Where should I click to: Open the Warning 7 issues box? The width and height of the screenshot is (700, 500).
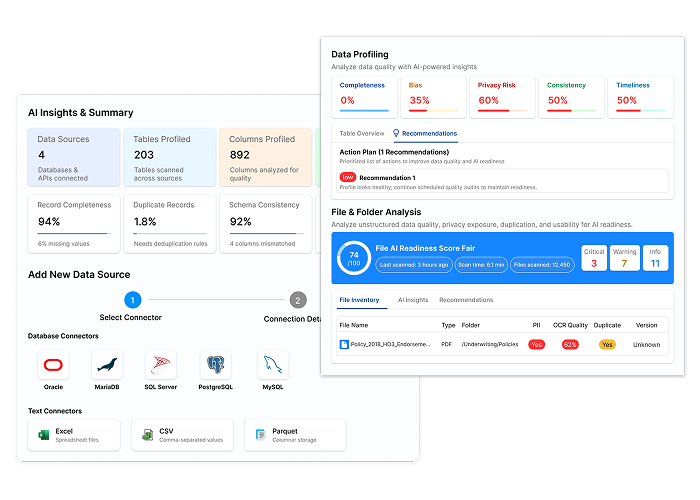(625, 258)
